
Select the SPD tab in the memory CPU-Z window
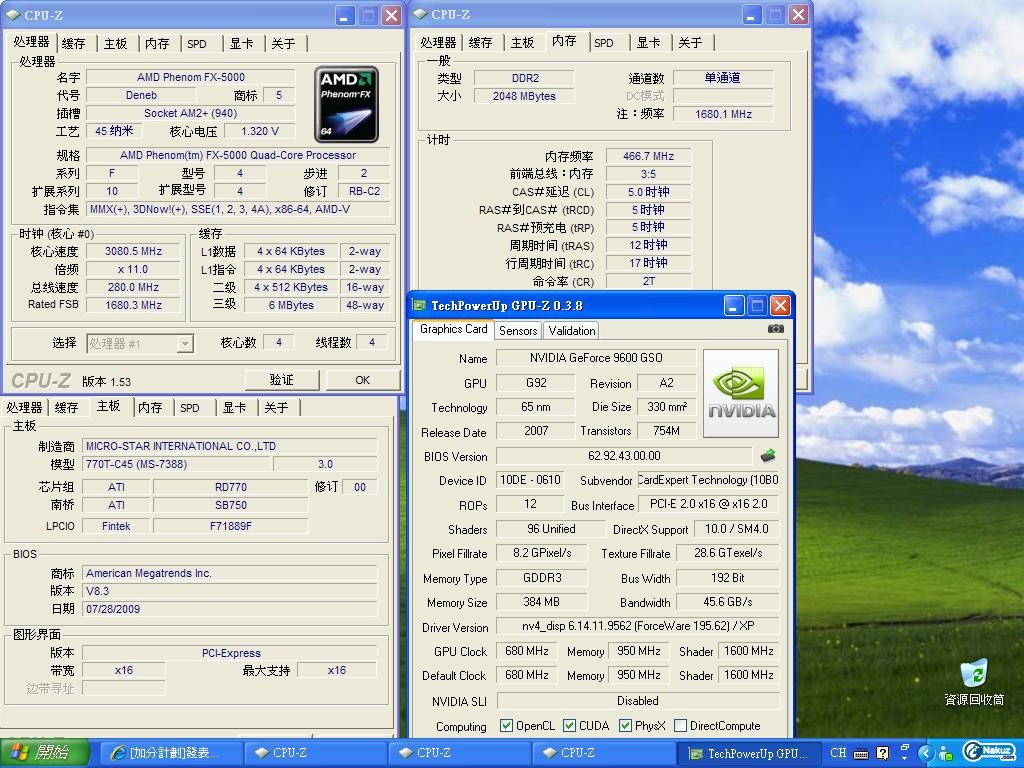click(603, 42)
